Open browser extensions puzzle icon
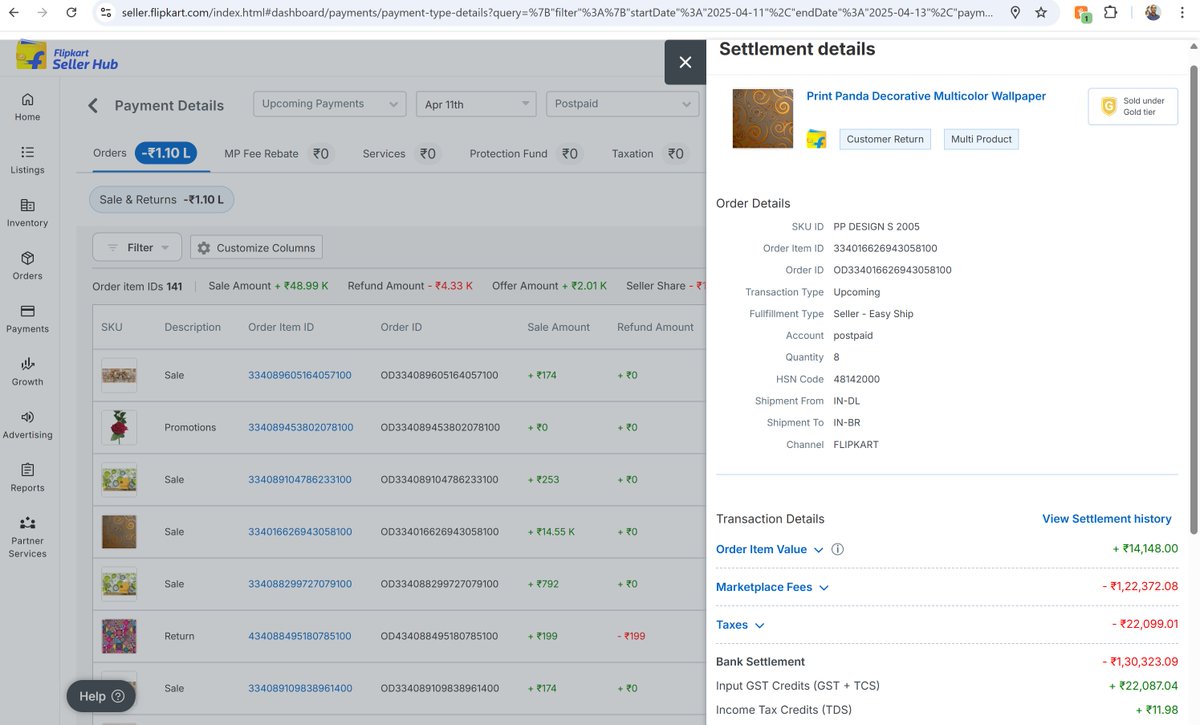This screenshot has width=1200, height=725. pyautogui.click(x=1111, y=13)
